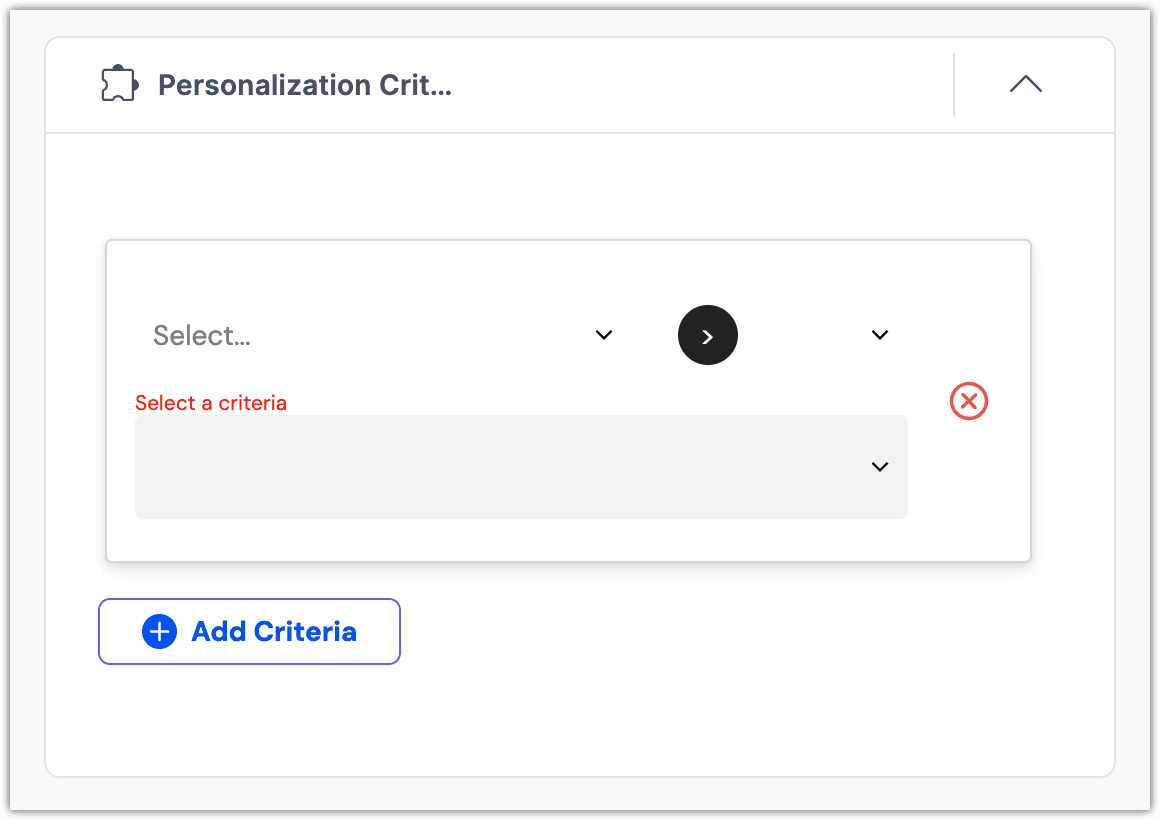Click the chevron beside "Select..." placeholder
The image size is (1160, 820).
click(x=604, y=335)
